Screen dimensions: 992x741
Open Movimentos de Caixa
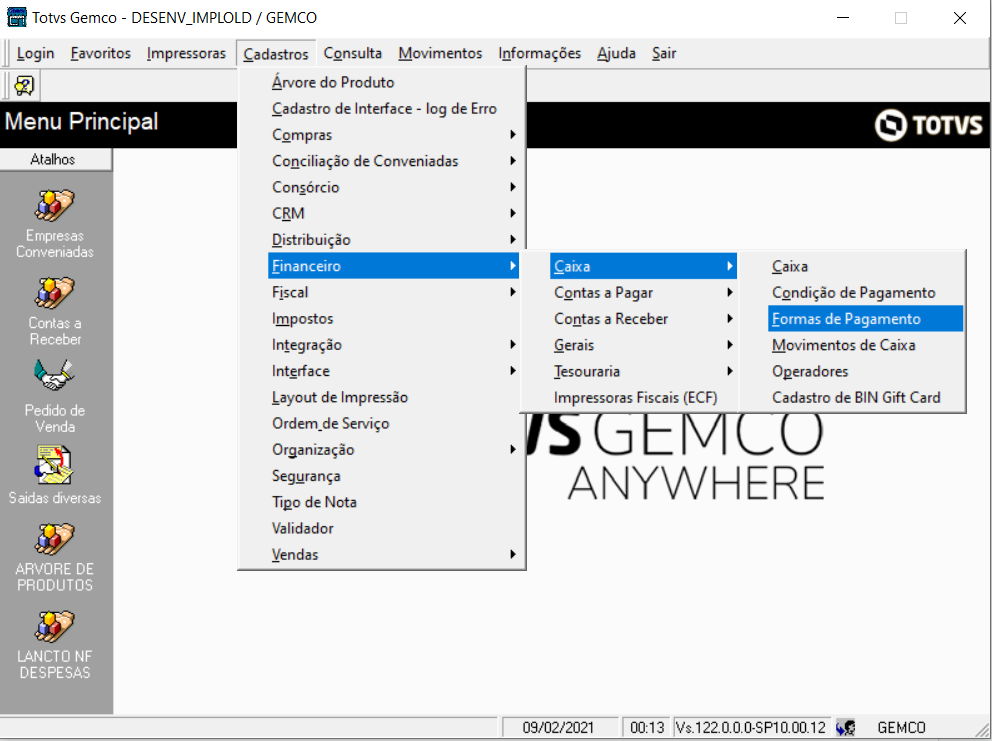(865, 346)
